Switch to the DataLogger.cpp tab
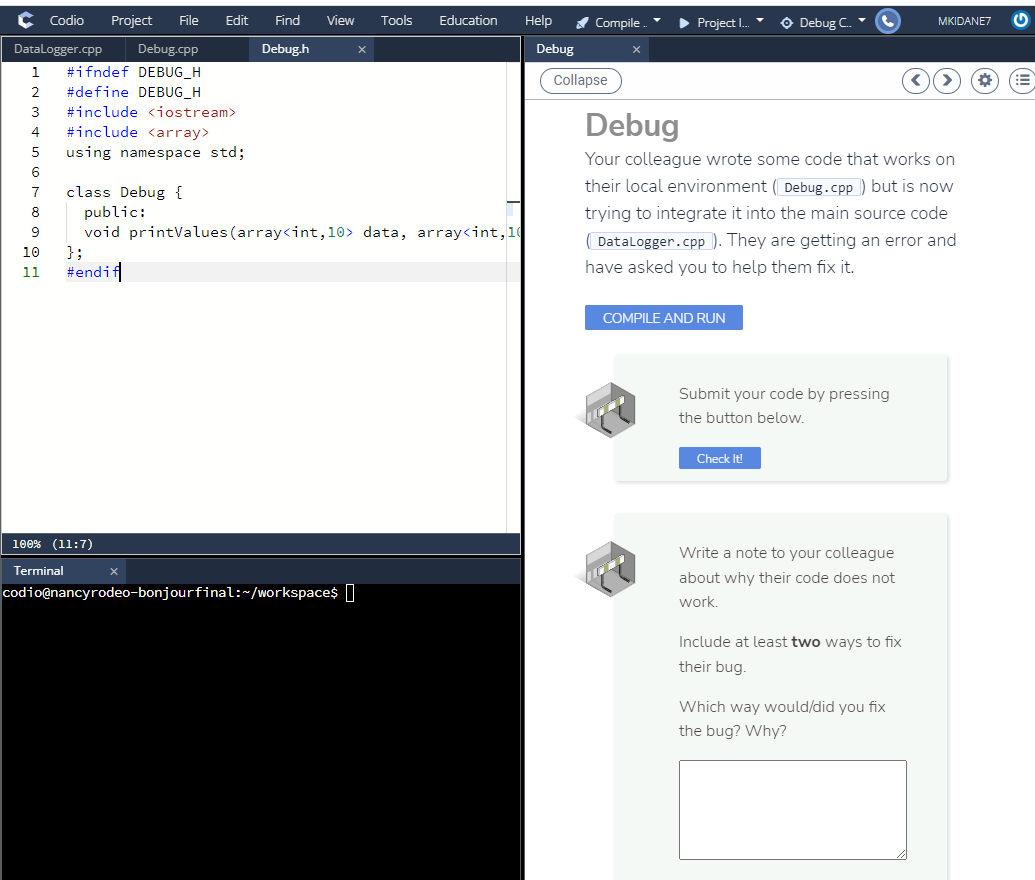This screenshot has width=1035, height=880. [x=60, y=48]
